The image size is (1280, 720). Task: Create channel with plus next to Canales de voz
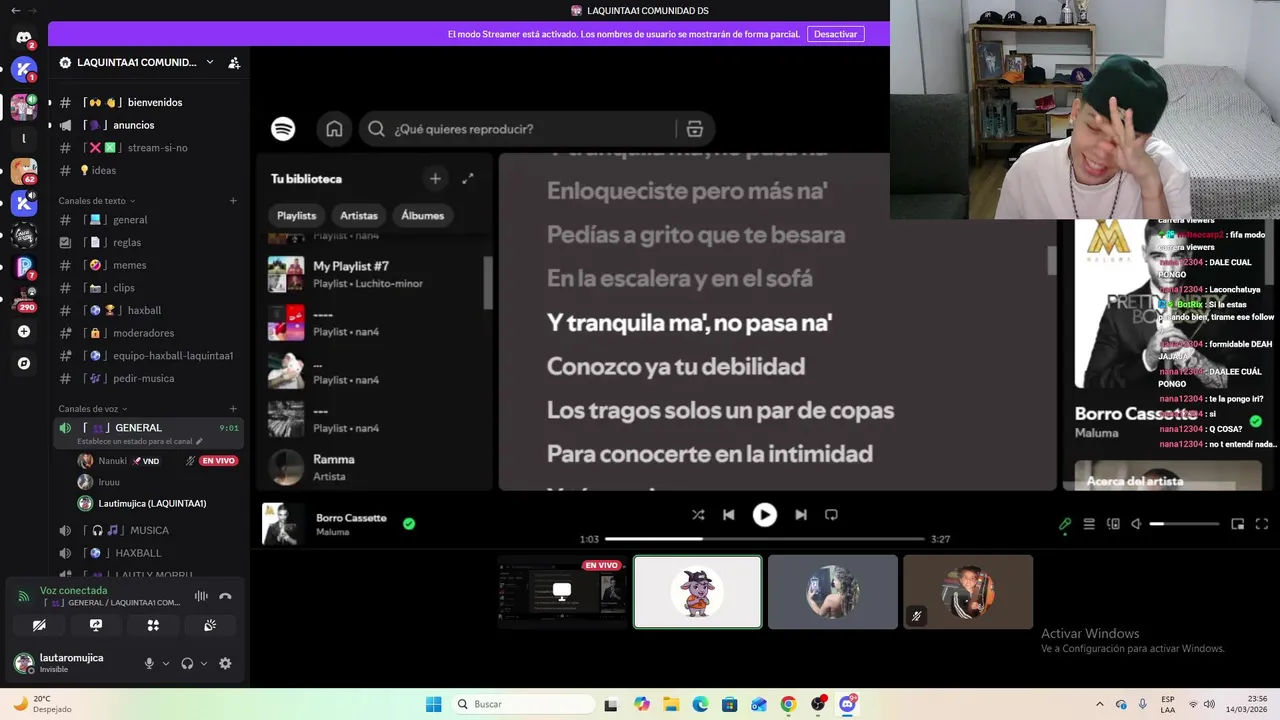click(x=233, y=409)
